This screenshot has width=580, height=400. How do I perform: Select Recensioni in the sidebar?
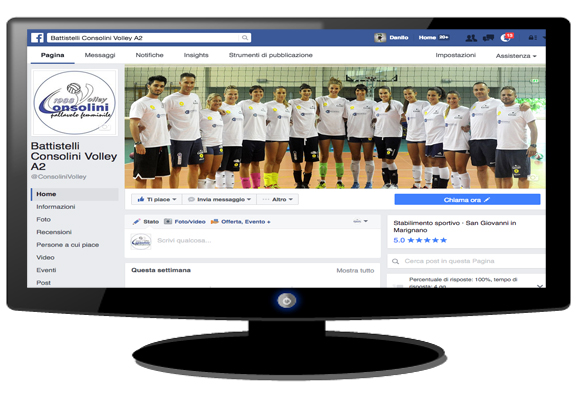(x=54, y=232)
